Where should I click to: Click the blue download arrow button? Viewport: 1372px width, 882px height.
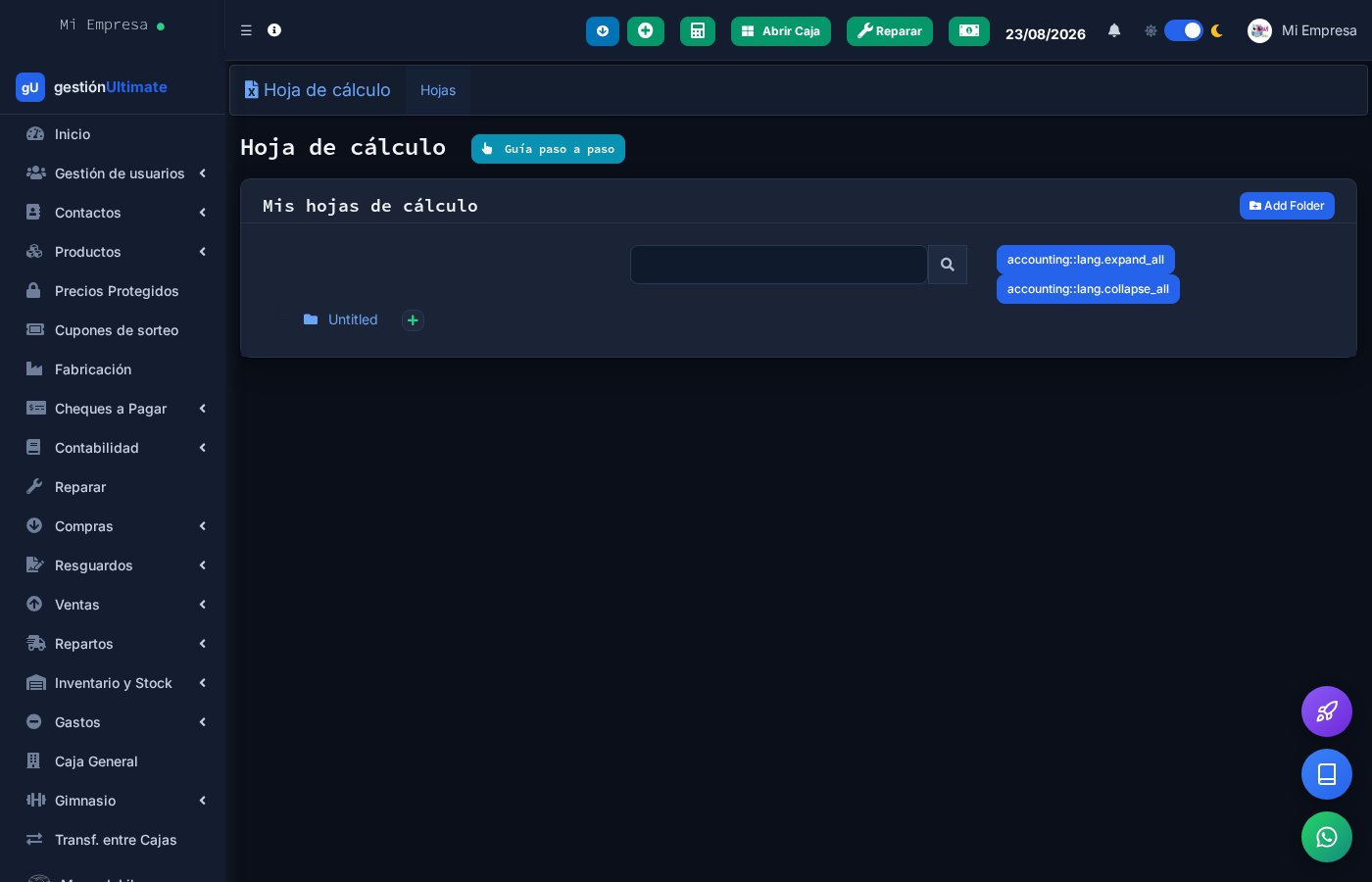point(603,31)
